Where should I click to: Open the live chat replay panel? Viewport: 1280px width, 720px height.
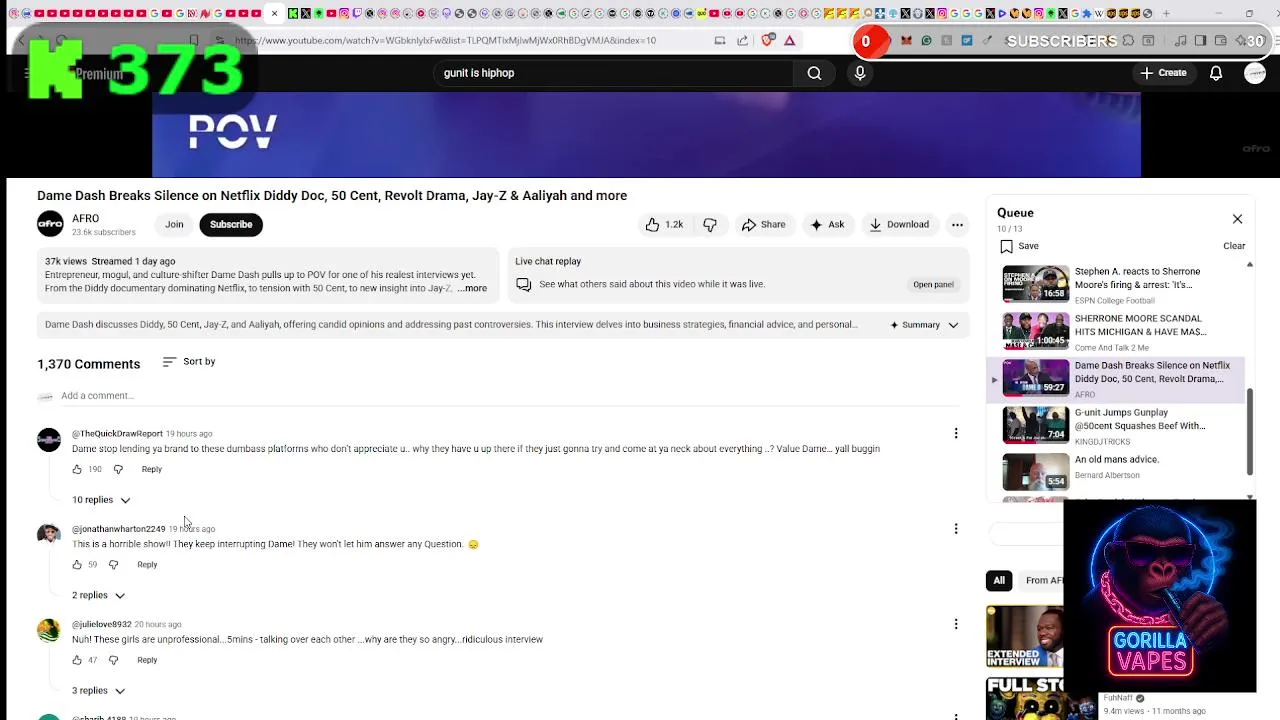[x=933, y=284]
